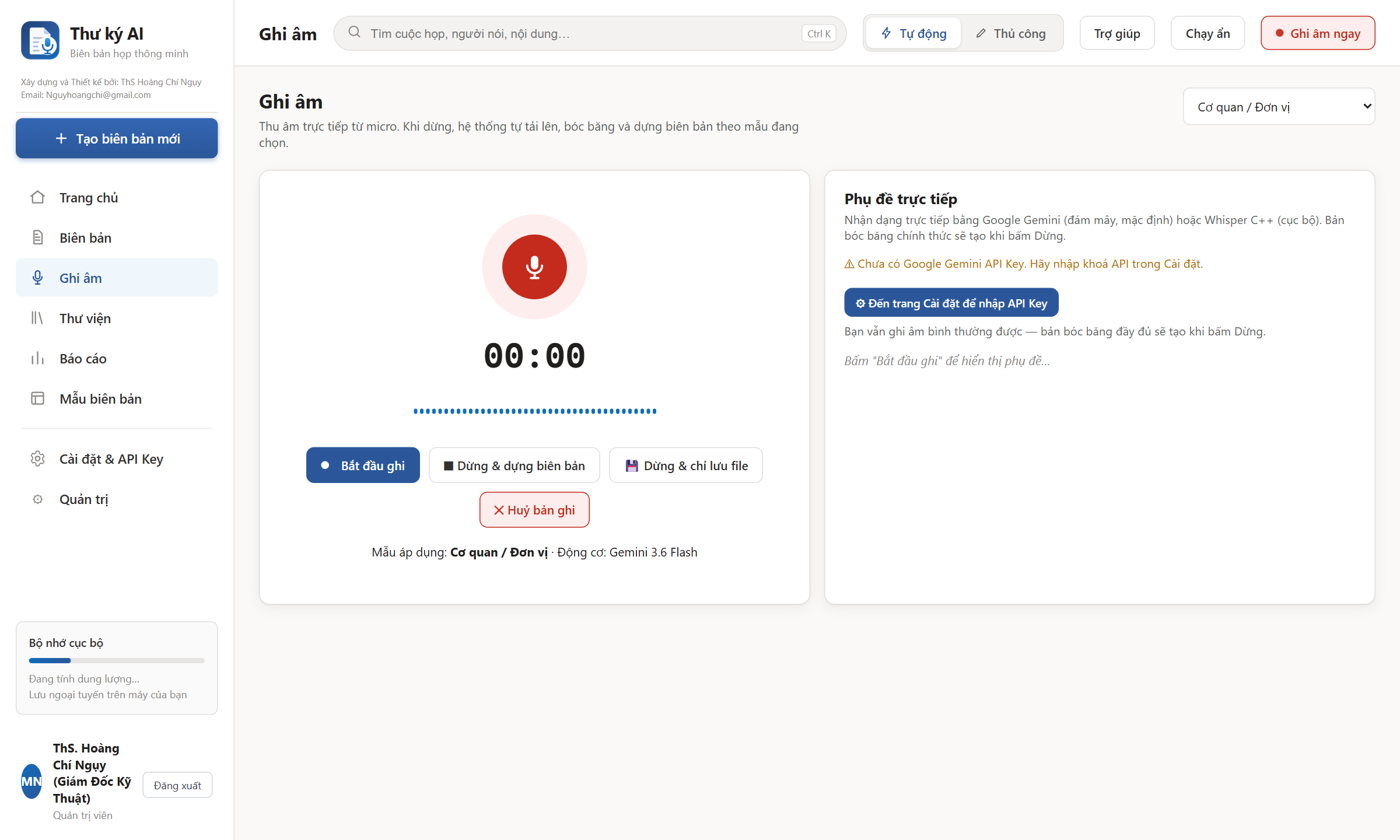Click the large red microphone record icon
This screenshot has width=1400, height=840.
coord(534,267)
